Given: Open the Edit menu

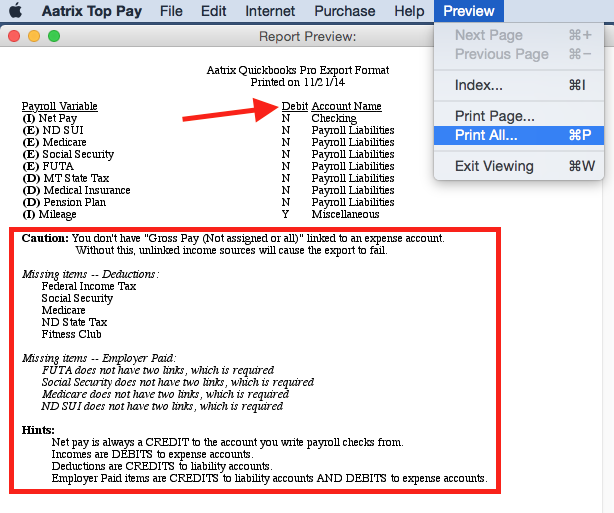Looking at the screenshot, I should pyautogui.click(x=213, y=11).
